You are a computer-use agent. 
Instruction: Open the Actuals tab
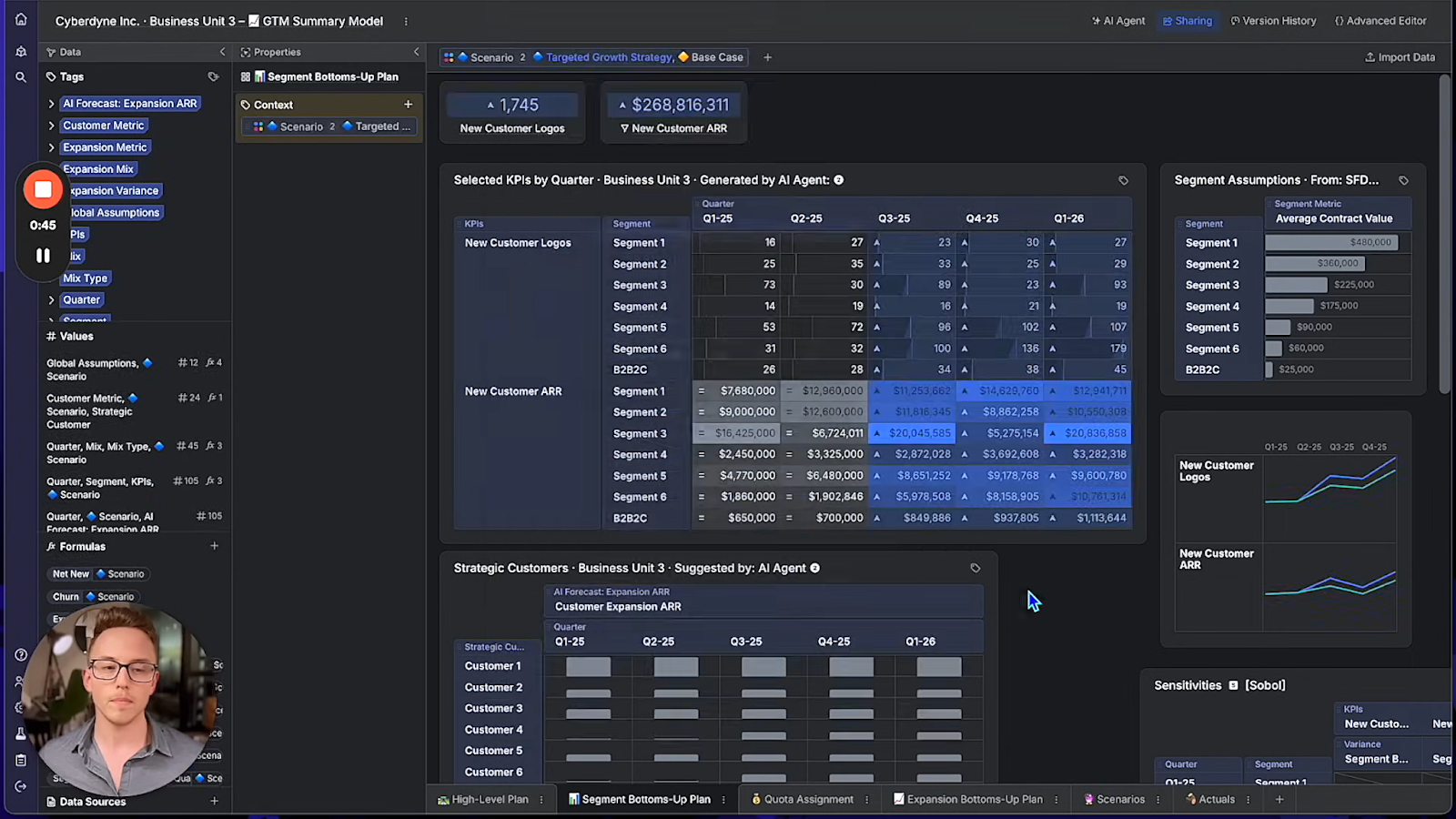[1216, 799]
